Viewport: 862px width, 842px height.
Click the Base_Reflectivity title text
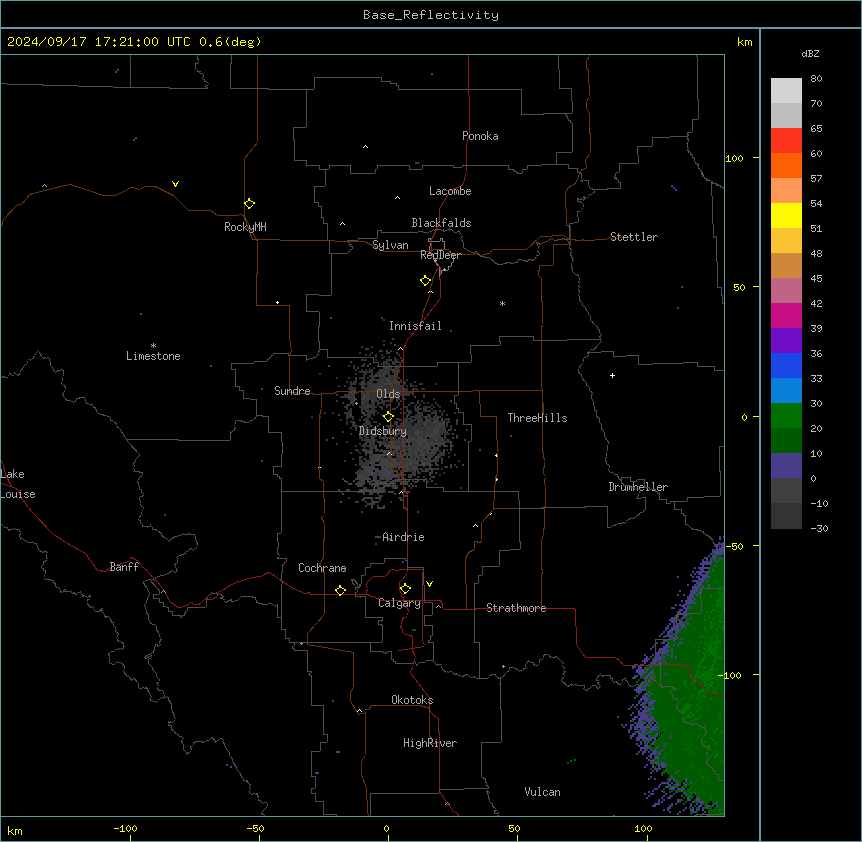431,15
